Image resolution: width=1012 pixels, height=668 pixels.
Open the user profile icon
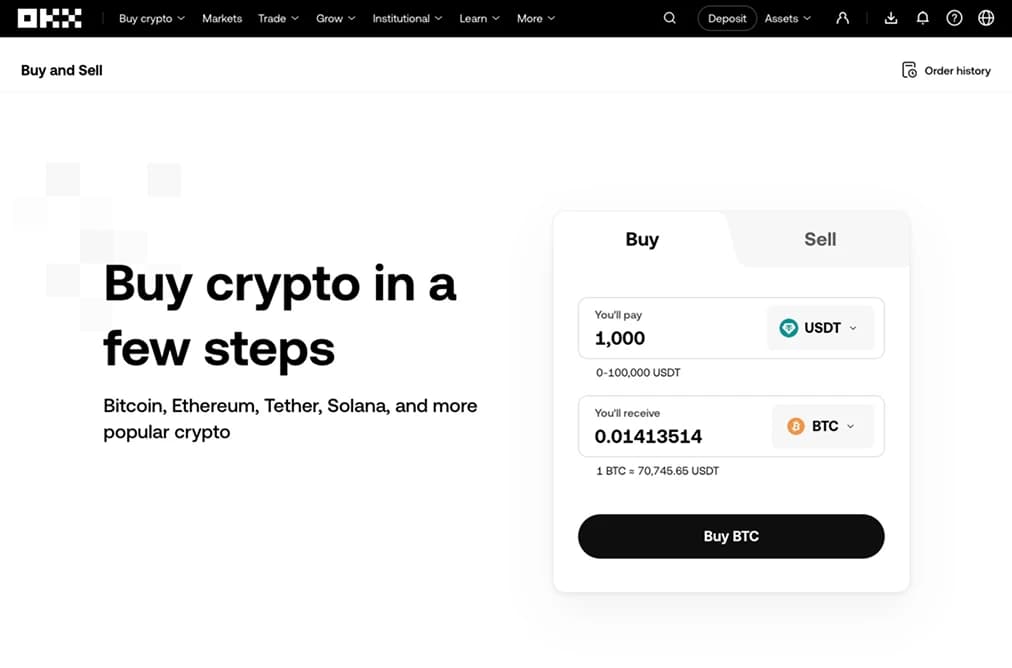coord(842,18)
